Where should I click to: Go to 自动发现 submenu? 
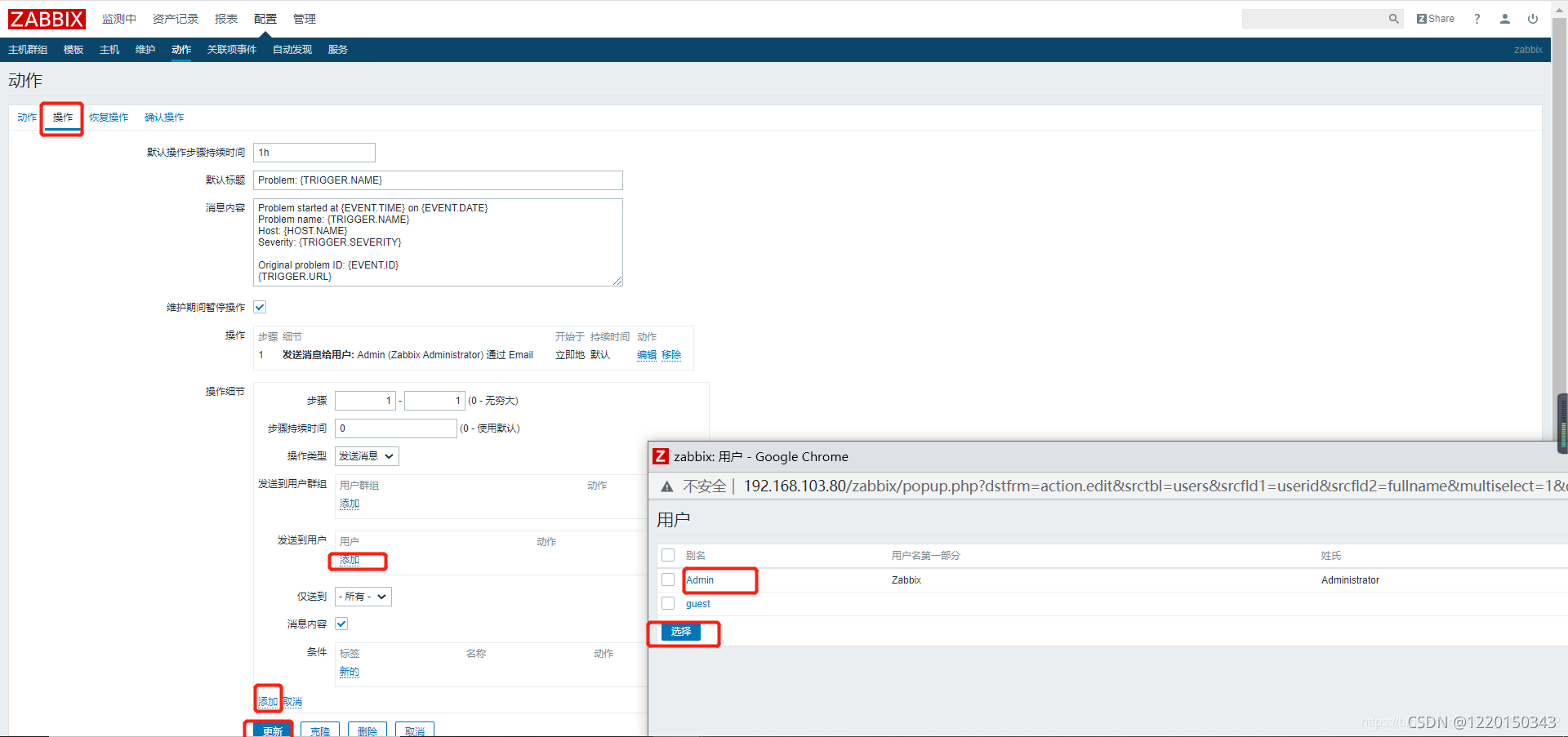point(292,50)
